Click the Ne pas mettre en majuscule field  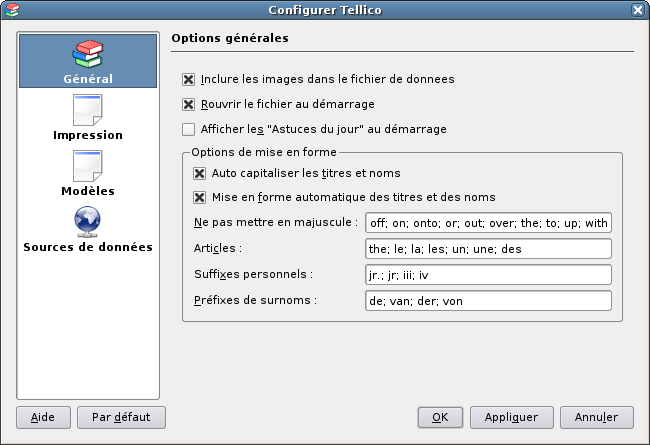point(488,223)
